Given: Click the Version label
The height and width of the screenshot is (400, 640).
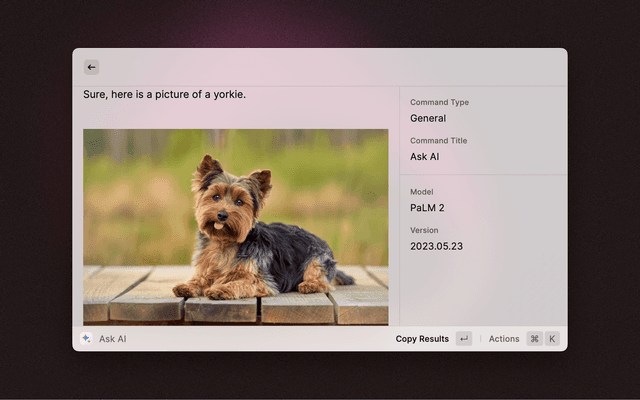Looking at the screenshot, I should (425, 230).
